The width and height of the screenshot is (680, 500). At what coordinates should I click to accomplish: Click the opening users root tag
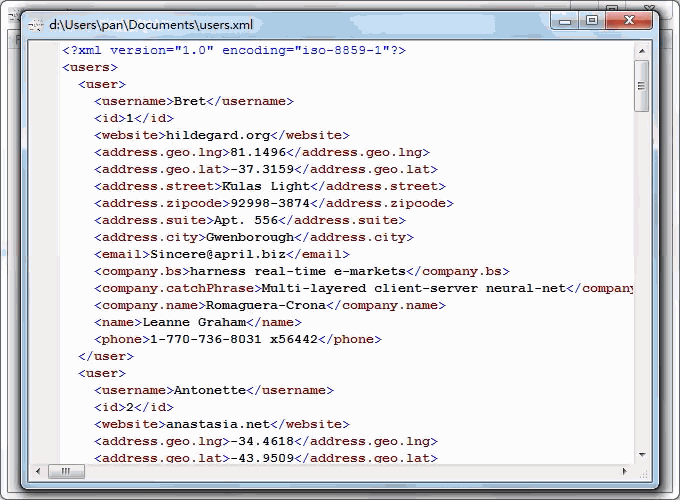90,68
